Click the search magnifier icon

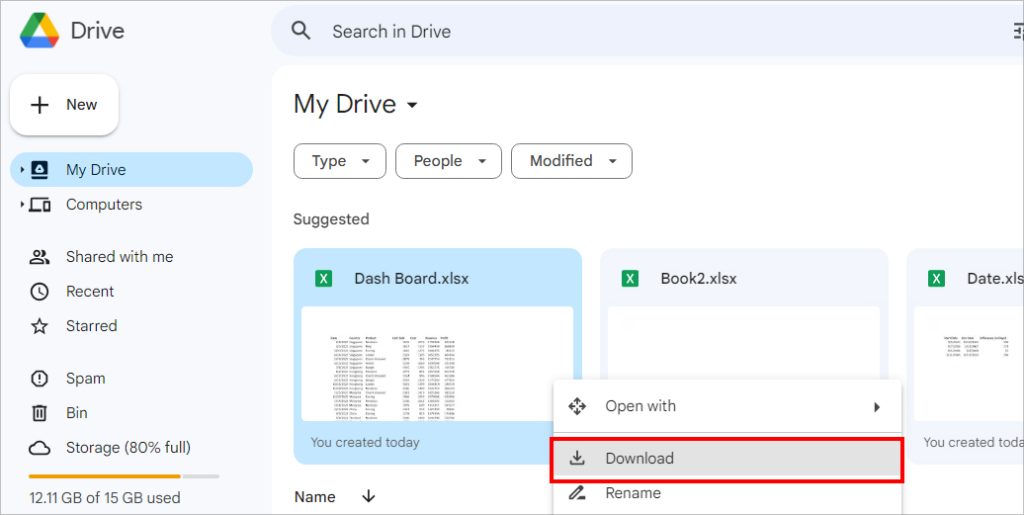click(x=300, y=31)
